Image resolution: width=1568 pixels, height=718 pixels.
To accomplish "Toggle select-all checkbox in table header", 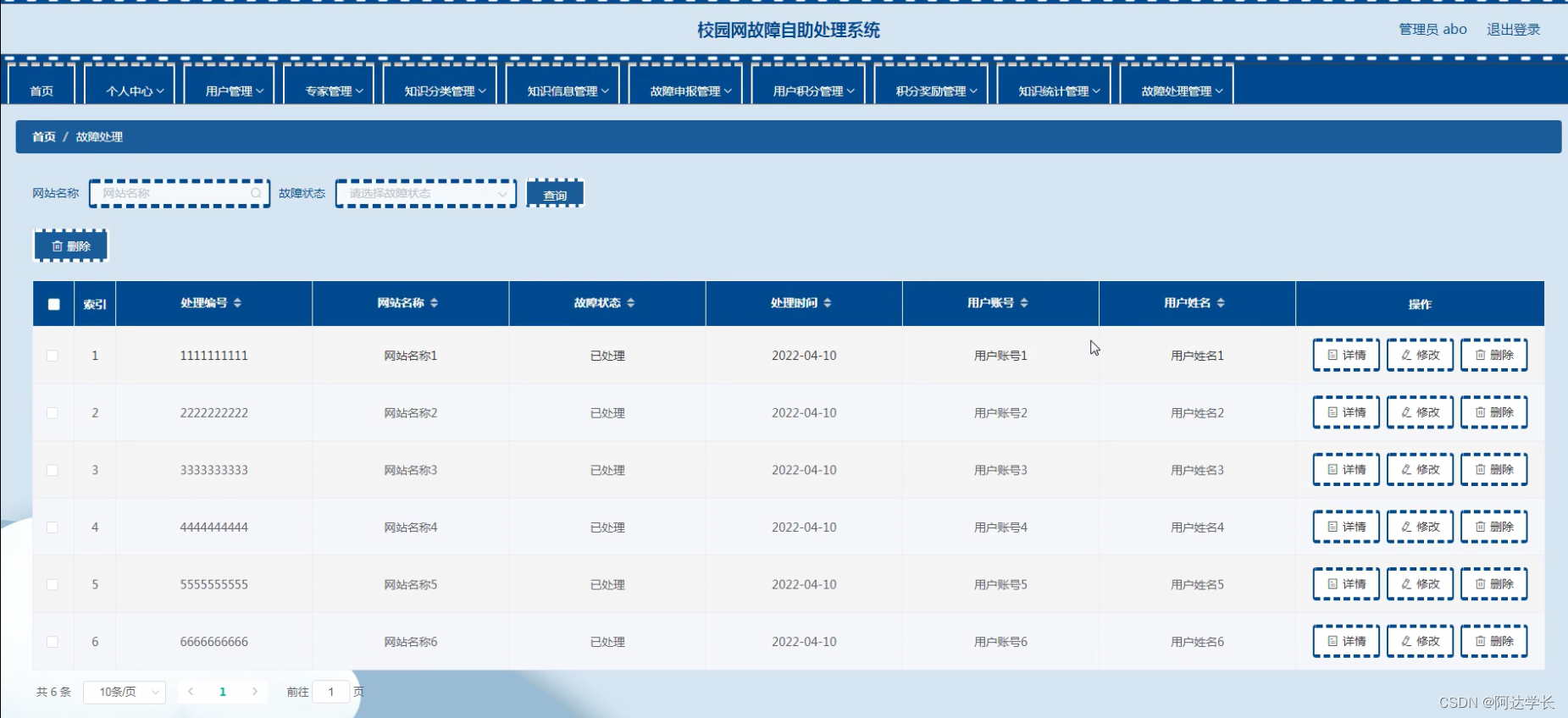I will tap(53, 304).
